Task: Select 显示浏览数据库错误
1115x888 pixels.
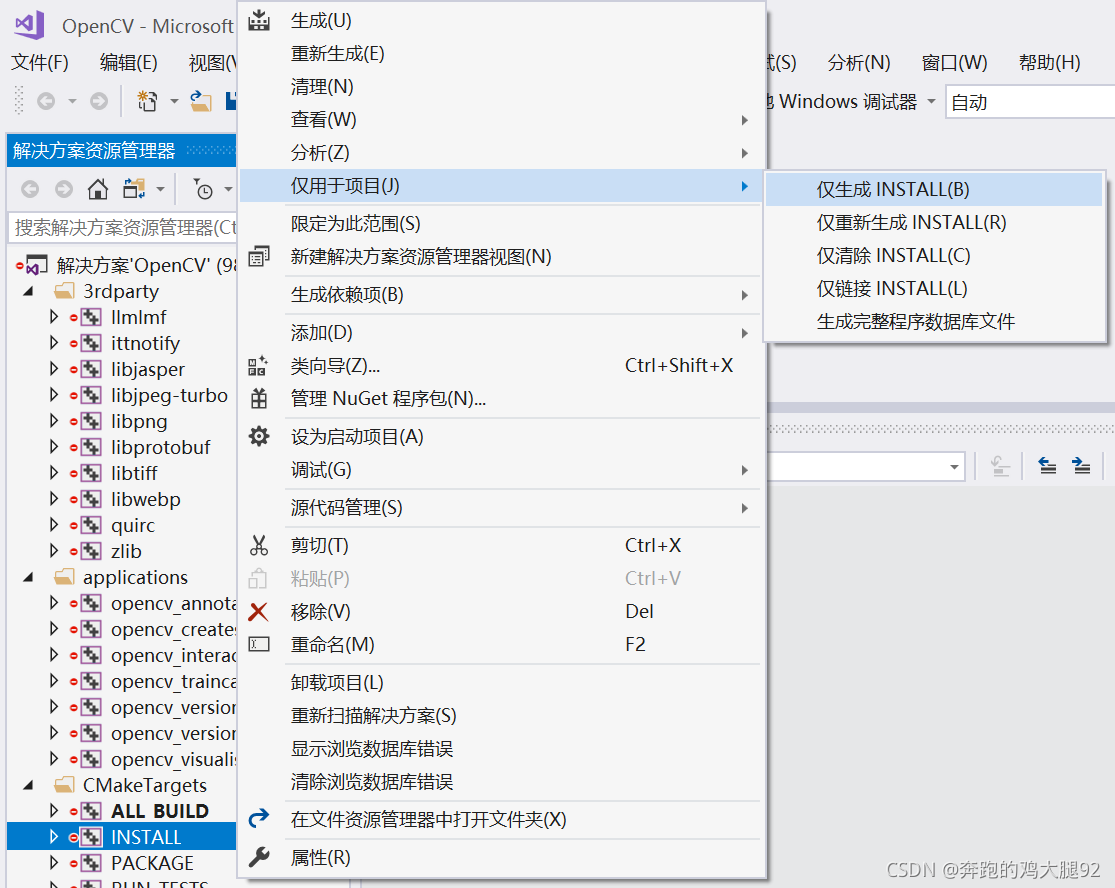Action: tap(501, 749)
